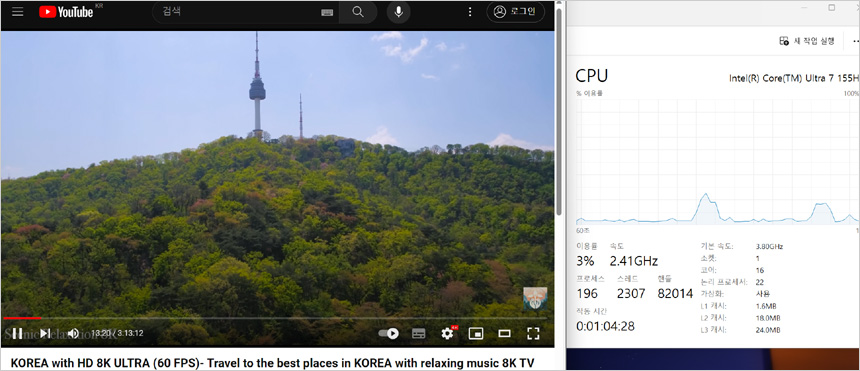
Task: Click the 18.0MB L2 cache value
Action: click(x=768, y=318)
